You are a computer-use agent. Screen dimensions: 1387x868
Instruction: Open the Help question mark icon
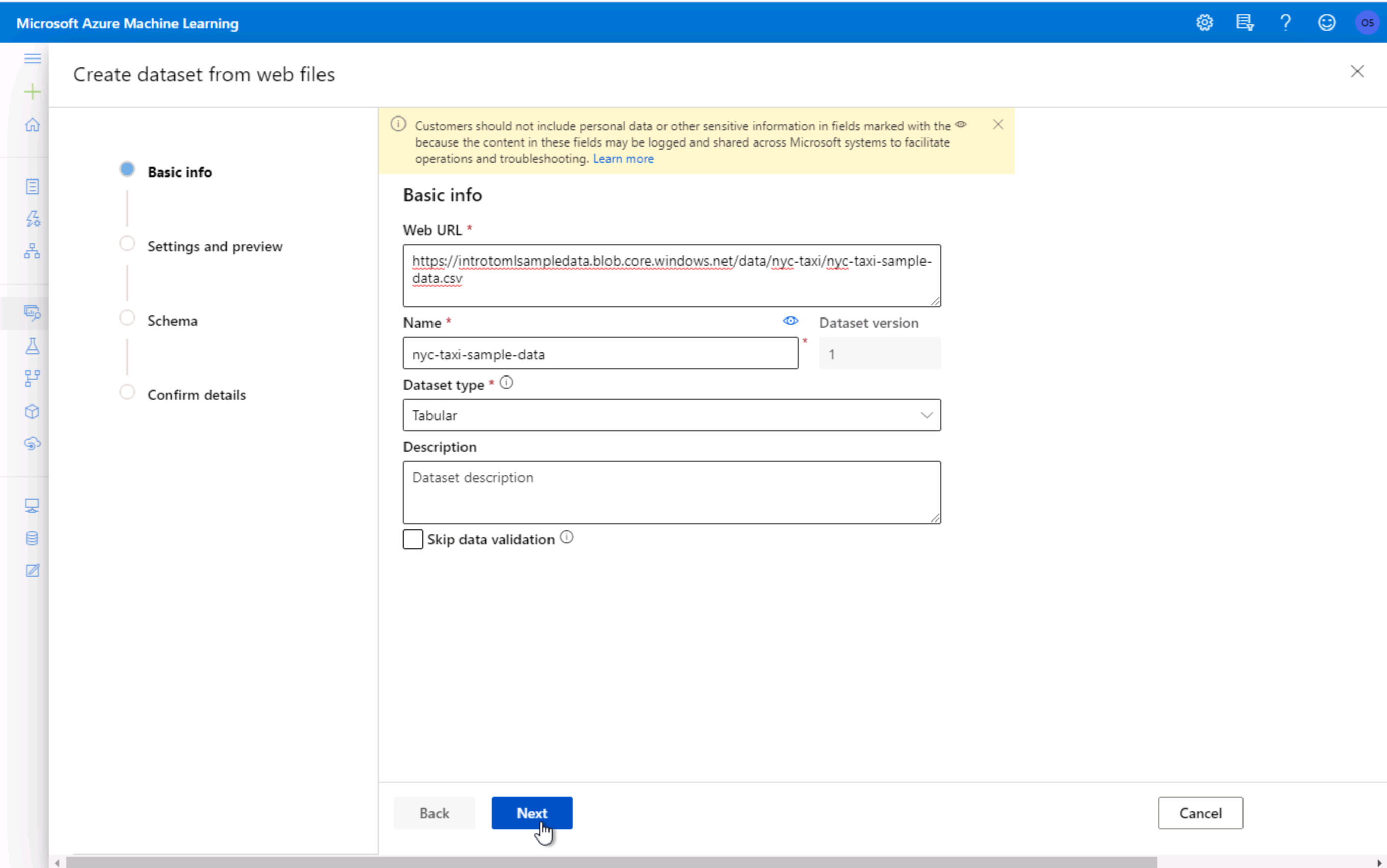pos(1285,22)
